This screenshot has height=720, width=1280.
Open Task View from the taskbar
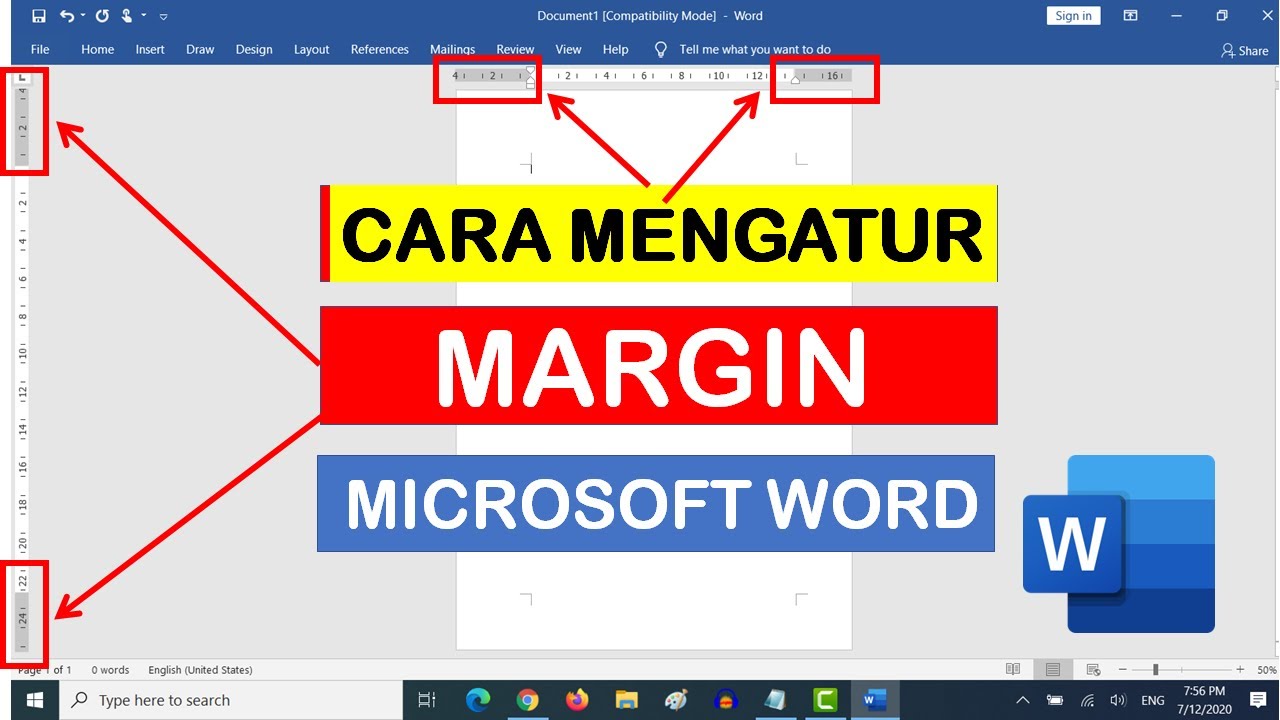pyautogui.click(x=427, y=700)
